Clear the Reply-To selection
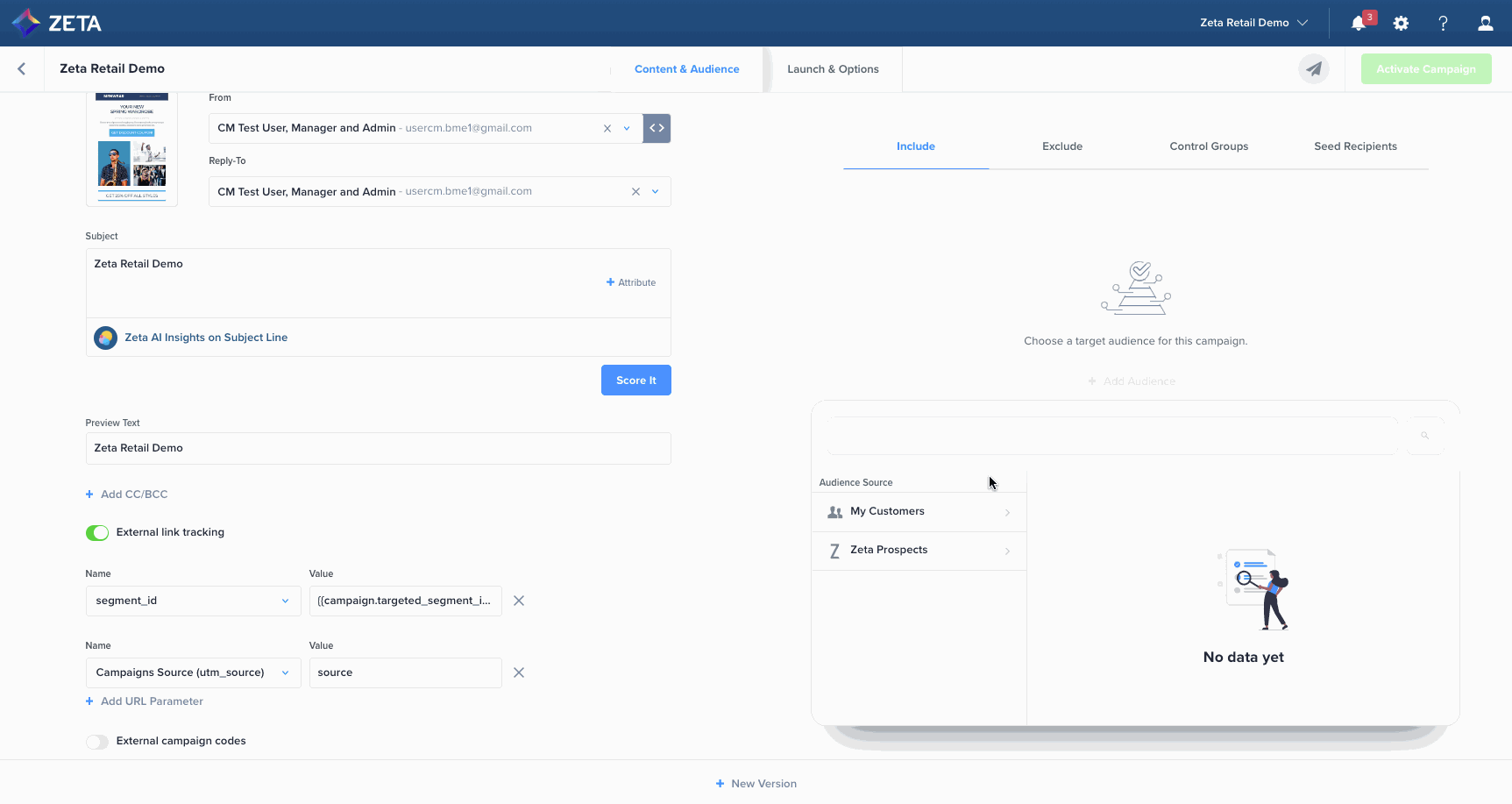The image size is (1512, 804). tap(635, 191)
